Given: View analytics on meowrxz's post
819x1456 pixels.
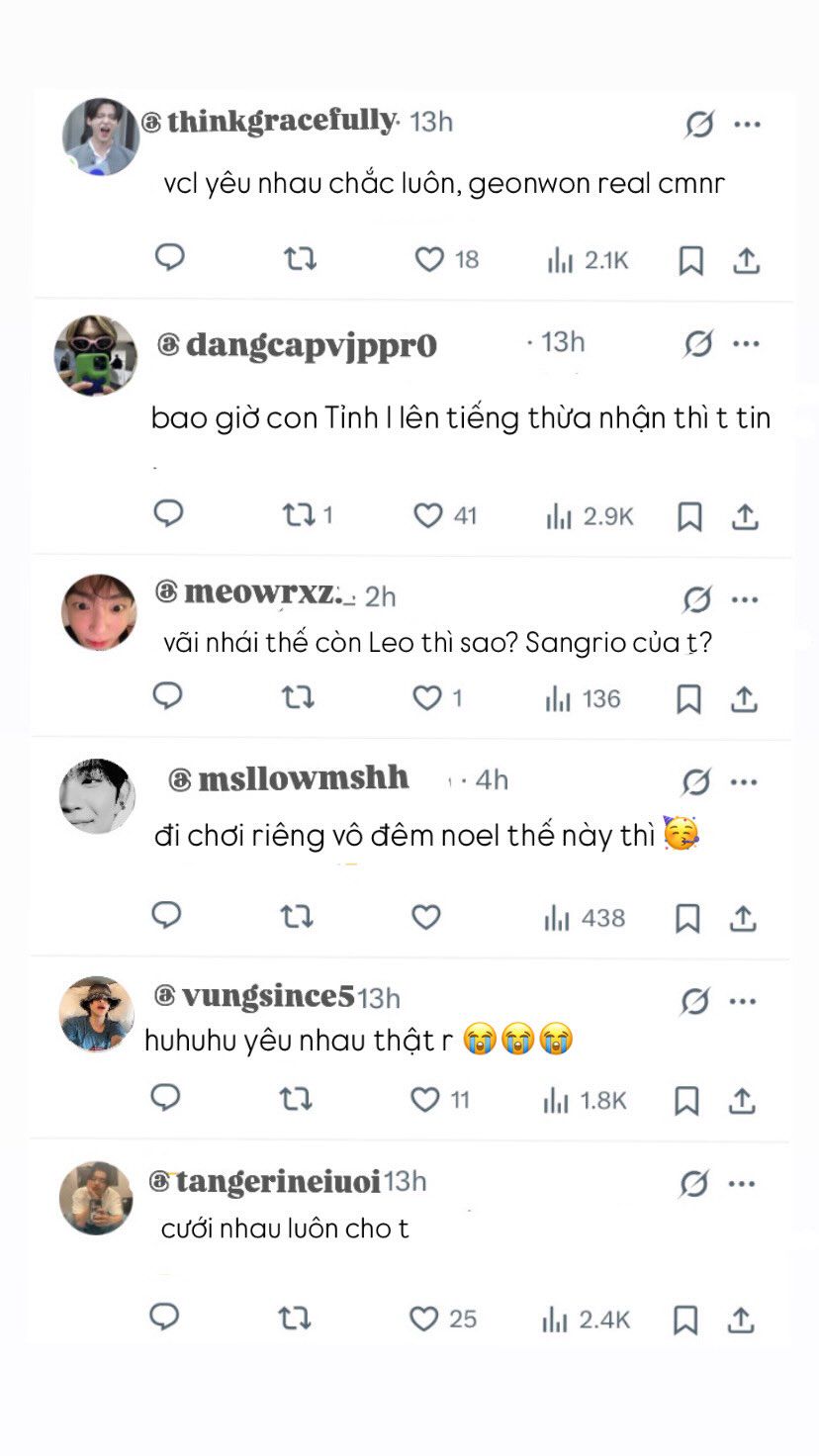Looking at the screenshot, I should pyautogui.click(x=583, y=699).
